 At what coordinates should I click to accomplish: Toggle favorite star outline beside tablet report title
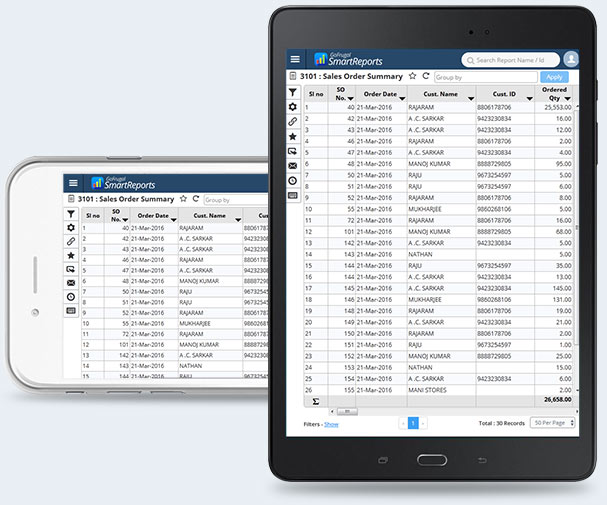[412, 76]
